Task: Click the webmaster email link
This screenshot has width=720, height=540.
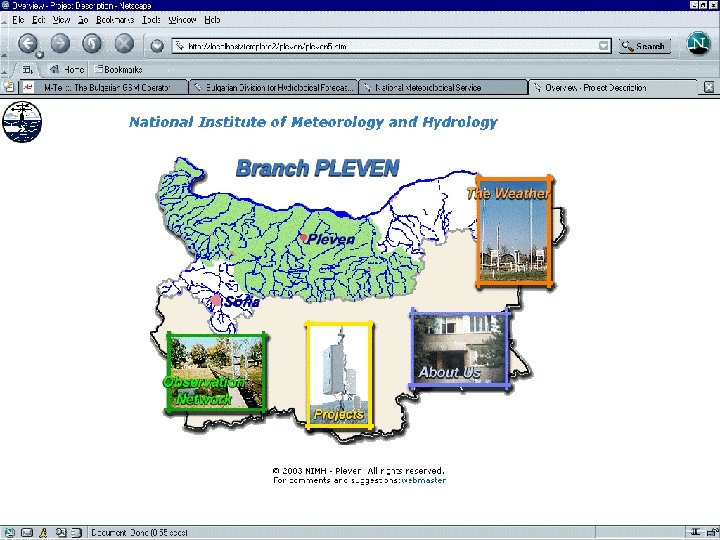Action: 423,480
